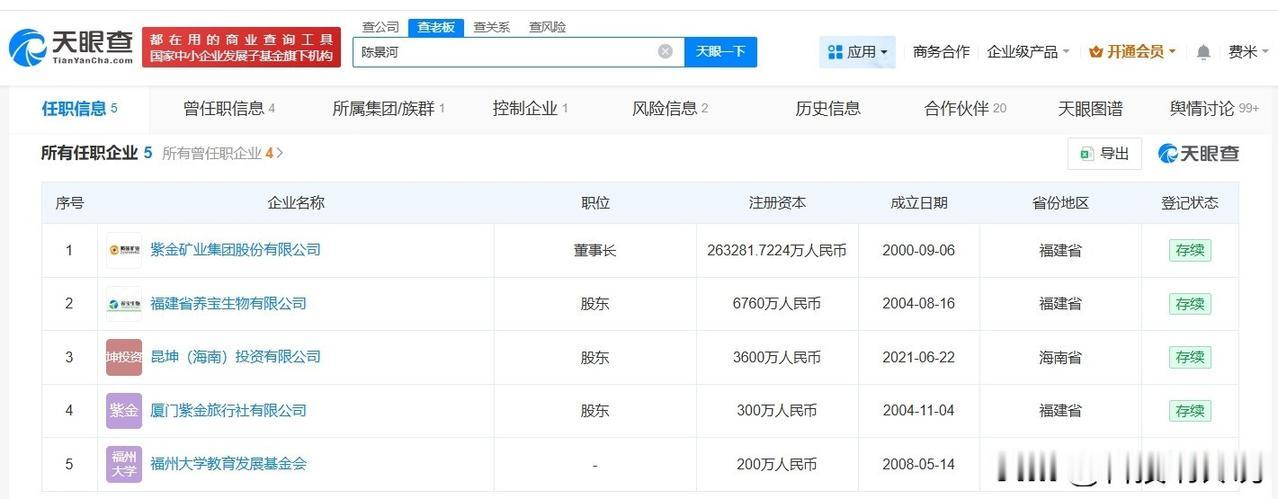Open 紫金矿业集团股份有限公司 link

(x=235, y=250)
